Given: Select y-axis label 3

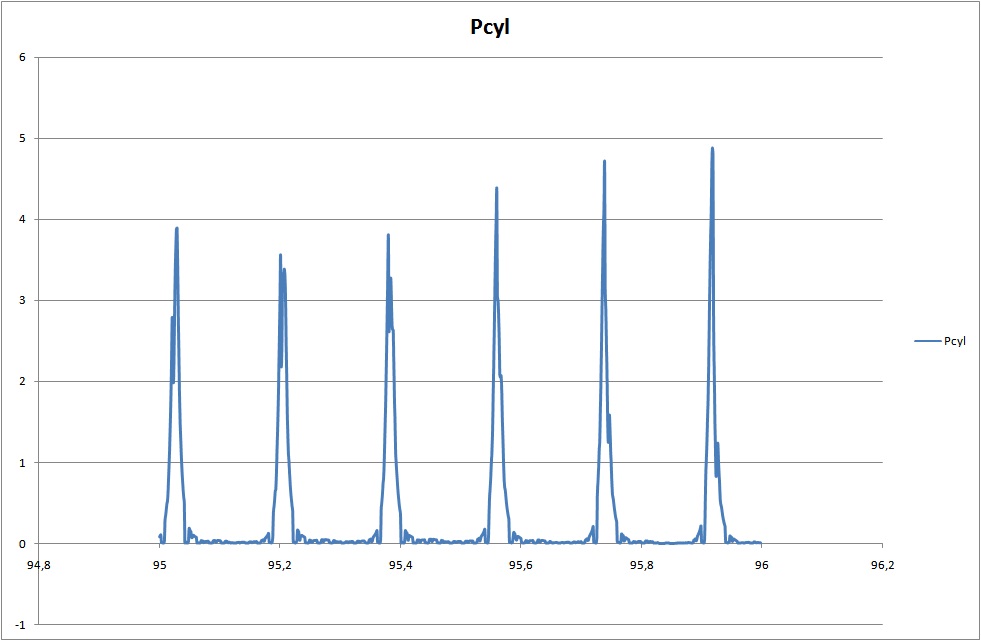Looking at the screenshot, I should pyautogui.click(x=23, y=300).
